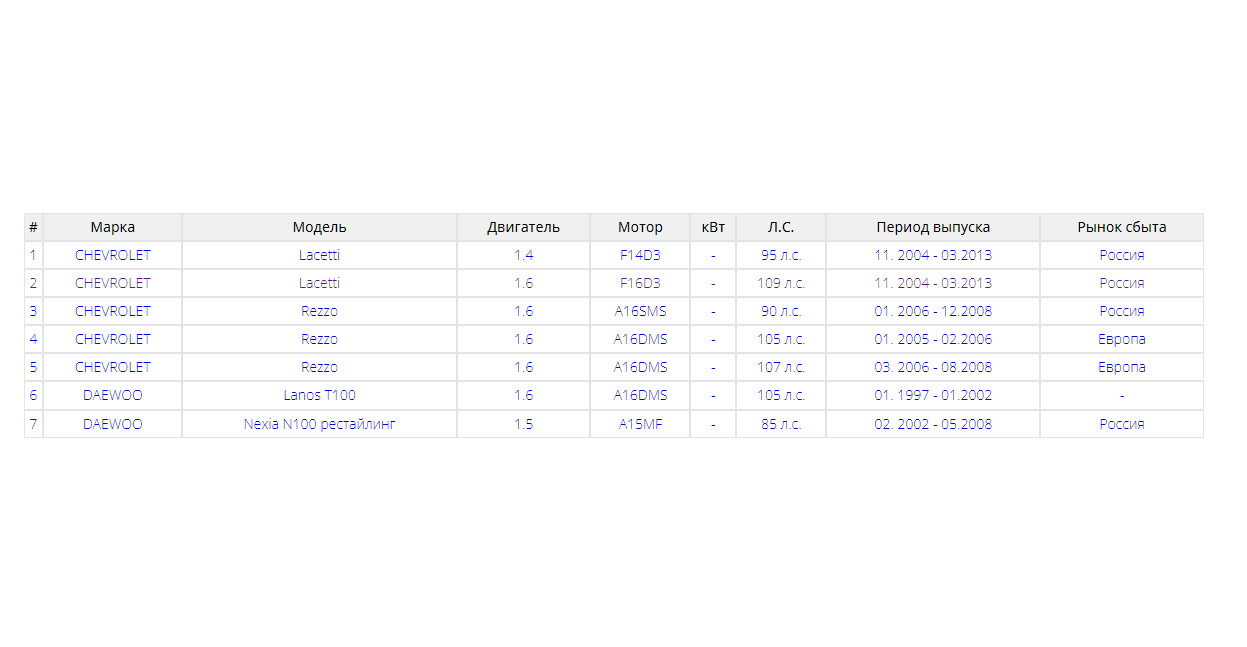Click the 95 л.с. horsepower link
Viewport: 1247px width, 647px height.
(780, 255)
